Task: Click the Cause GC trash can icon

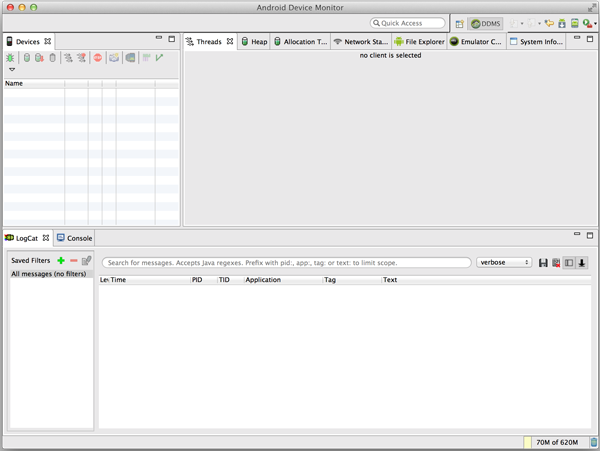Action: click(x=52, y=58)
